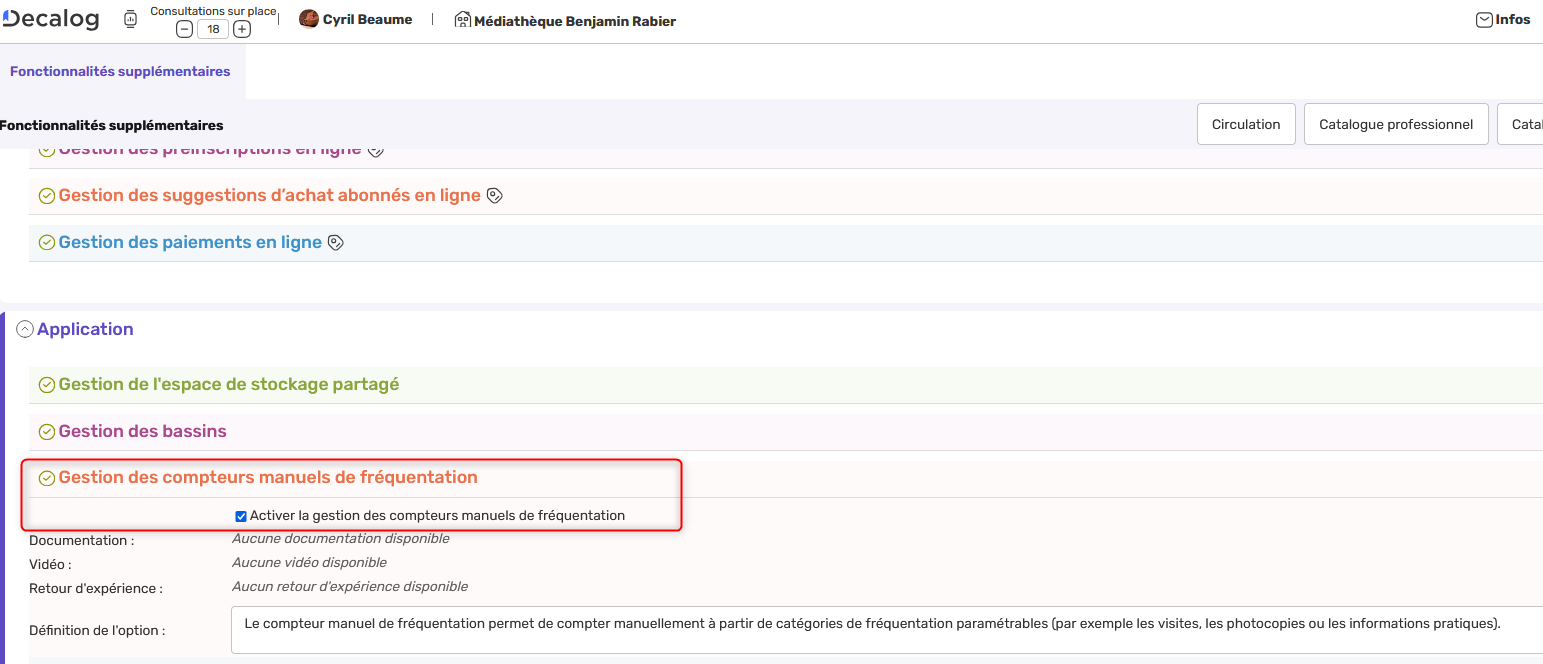The height and width of the screenshot is (664, 1543).
Task: Increase the Consultations sur place count
Action: click(x=242, y=29)
